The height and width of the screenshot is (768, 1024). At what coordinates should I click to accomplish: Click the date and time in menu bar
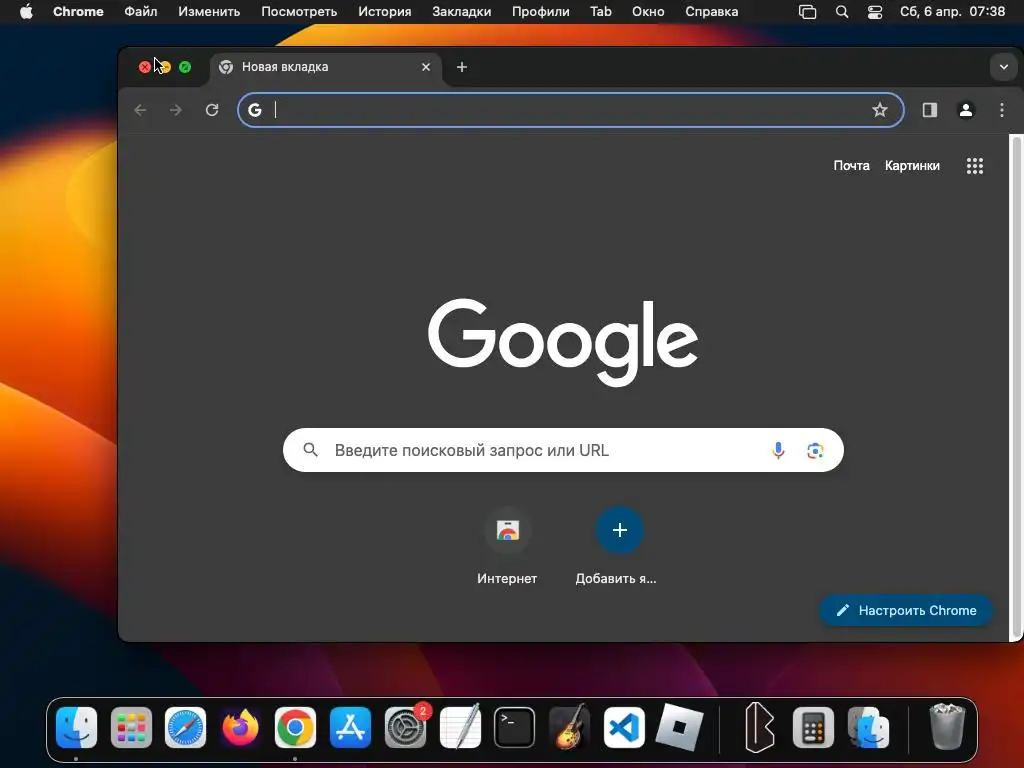[952, 12]
